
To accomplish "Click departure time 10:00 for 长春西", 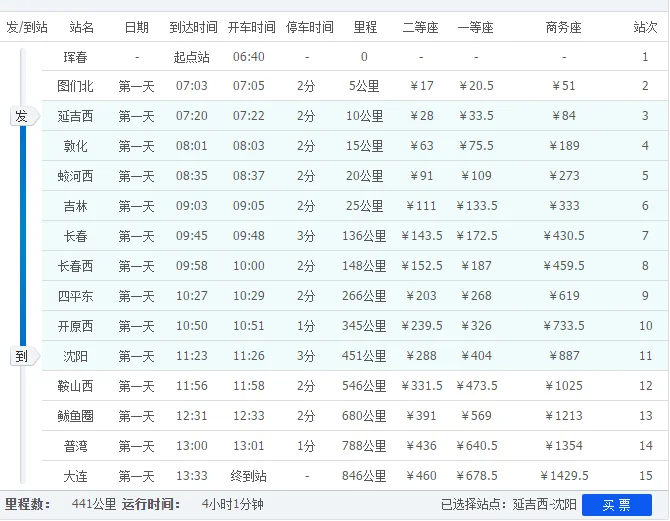I will (249, 266).
